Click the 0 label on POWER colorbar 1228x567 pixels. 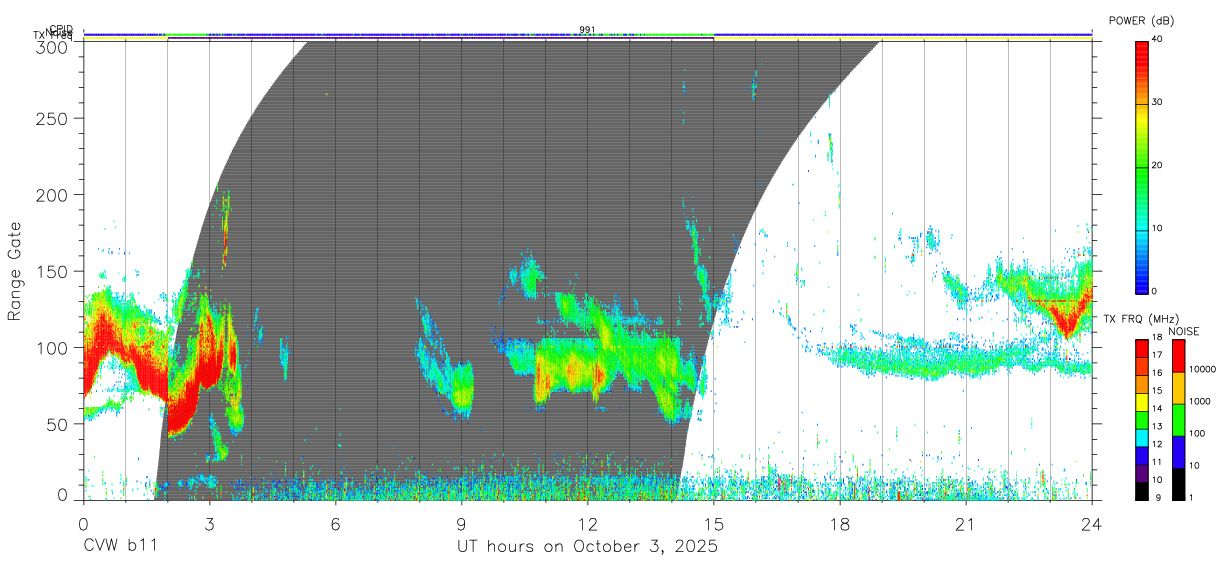pyautogui.click(x=1154, y=291)
